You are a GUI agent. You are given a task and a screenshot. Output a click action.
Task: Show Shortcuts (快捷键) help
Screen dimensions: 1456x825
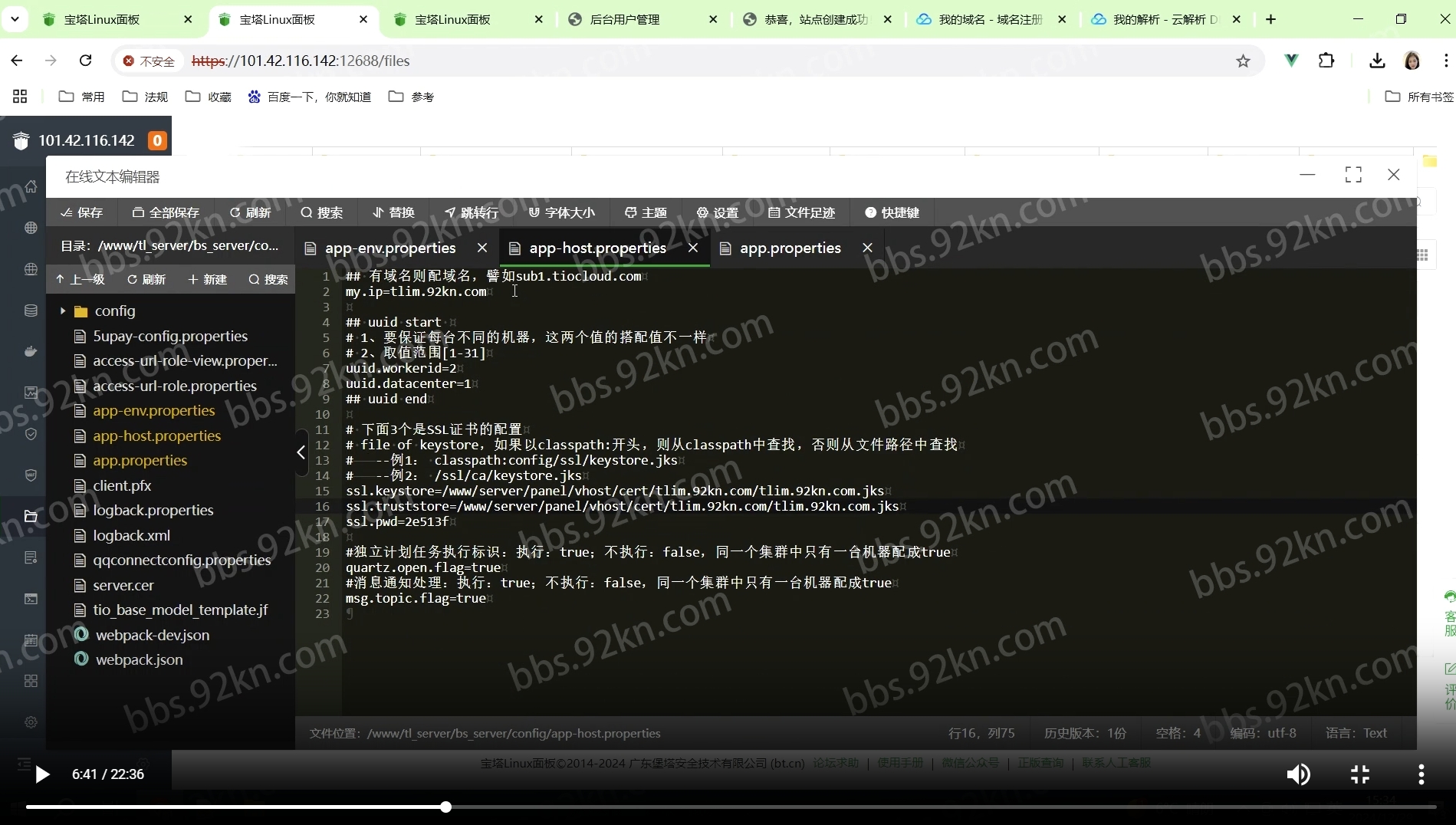pyautogui.click(x=892, y=212)
